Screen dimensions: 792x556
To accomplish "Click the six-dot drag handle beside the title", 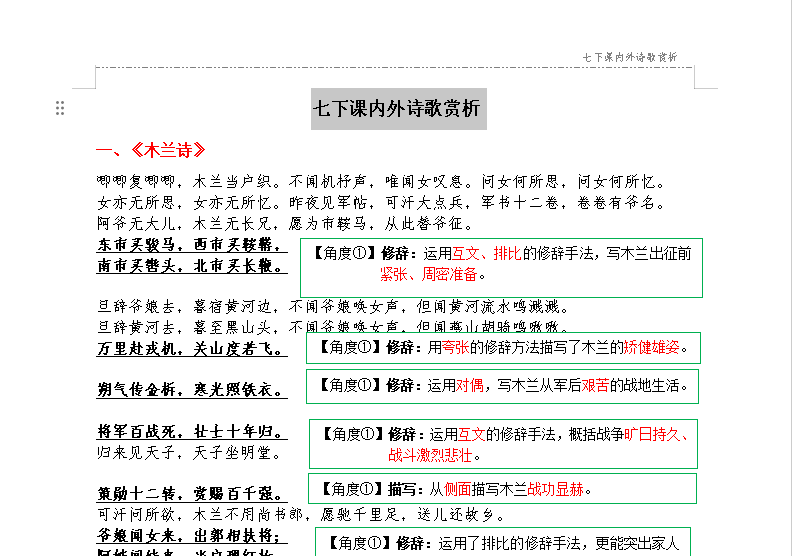I will click(x=60, y=108).
